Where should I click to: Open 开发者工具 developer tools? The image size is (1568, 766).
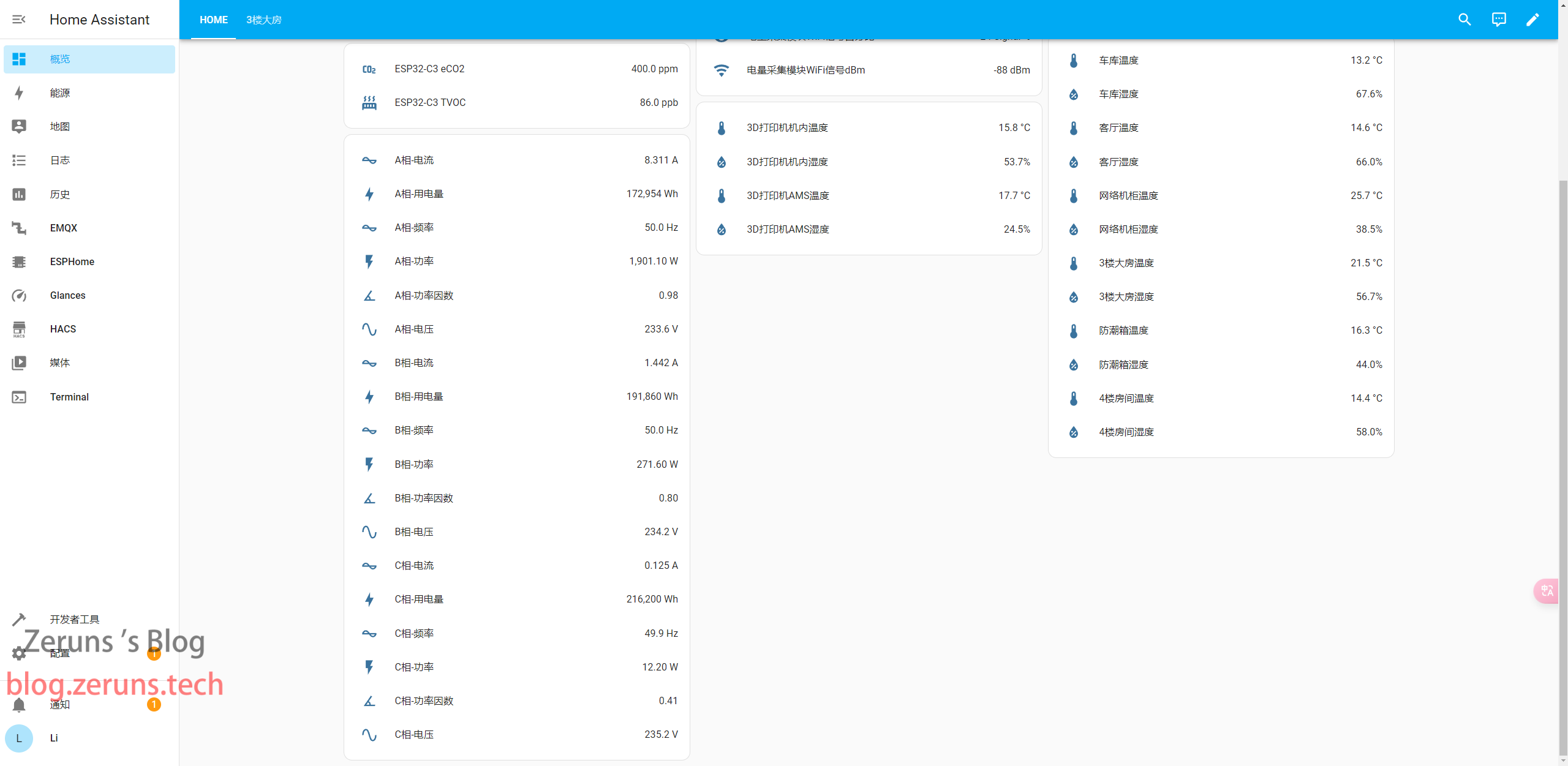(74, 620)
